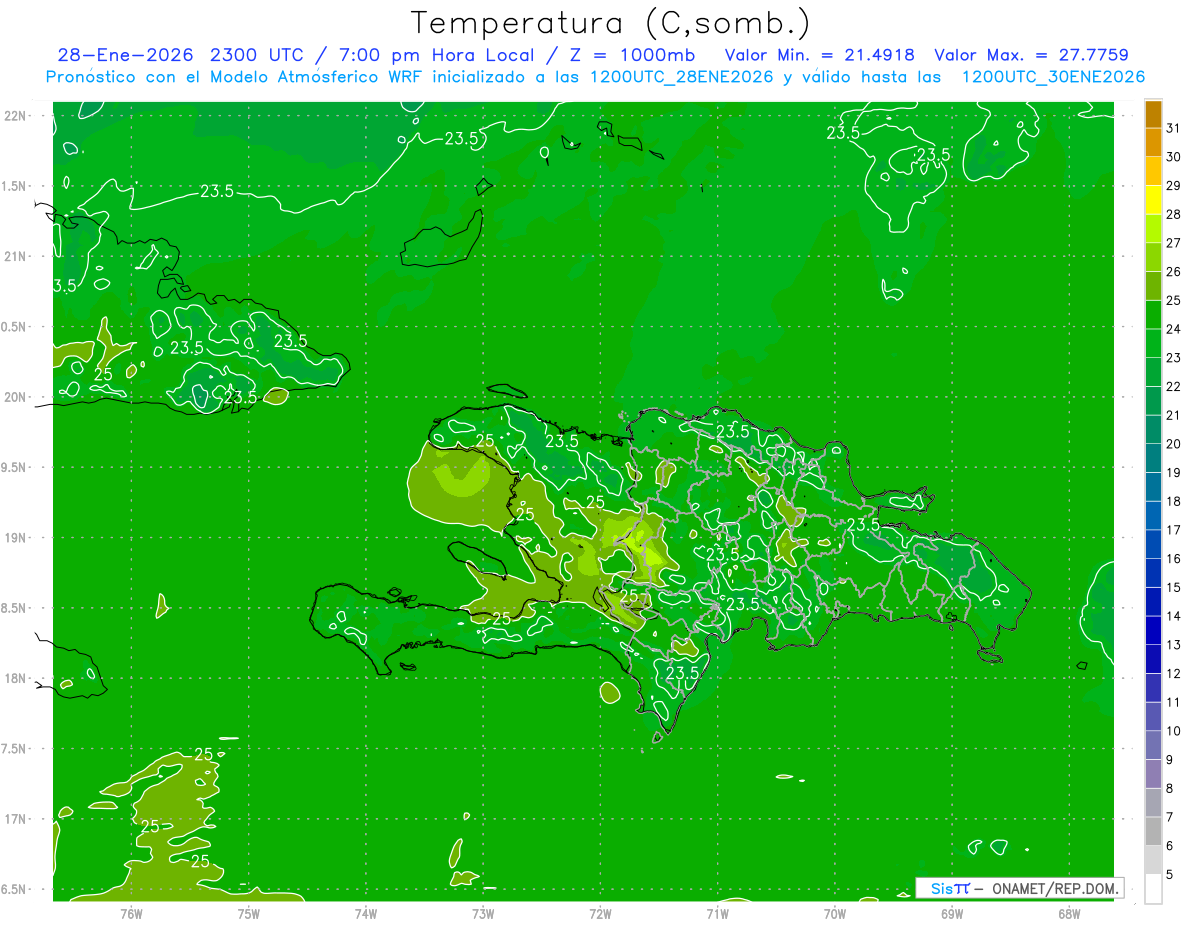Click the '2300 UTC' time text

(x=258, y=55)
